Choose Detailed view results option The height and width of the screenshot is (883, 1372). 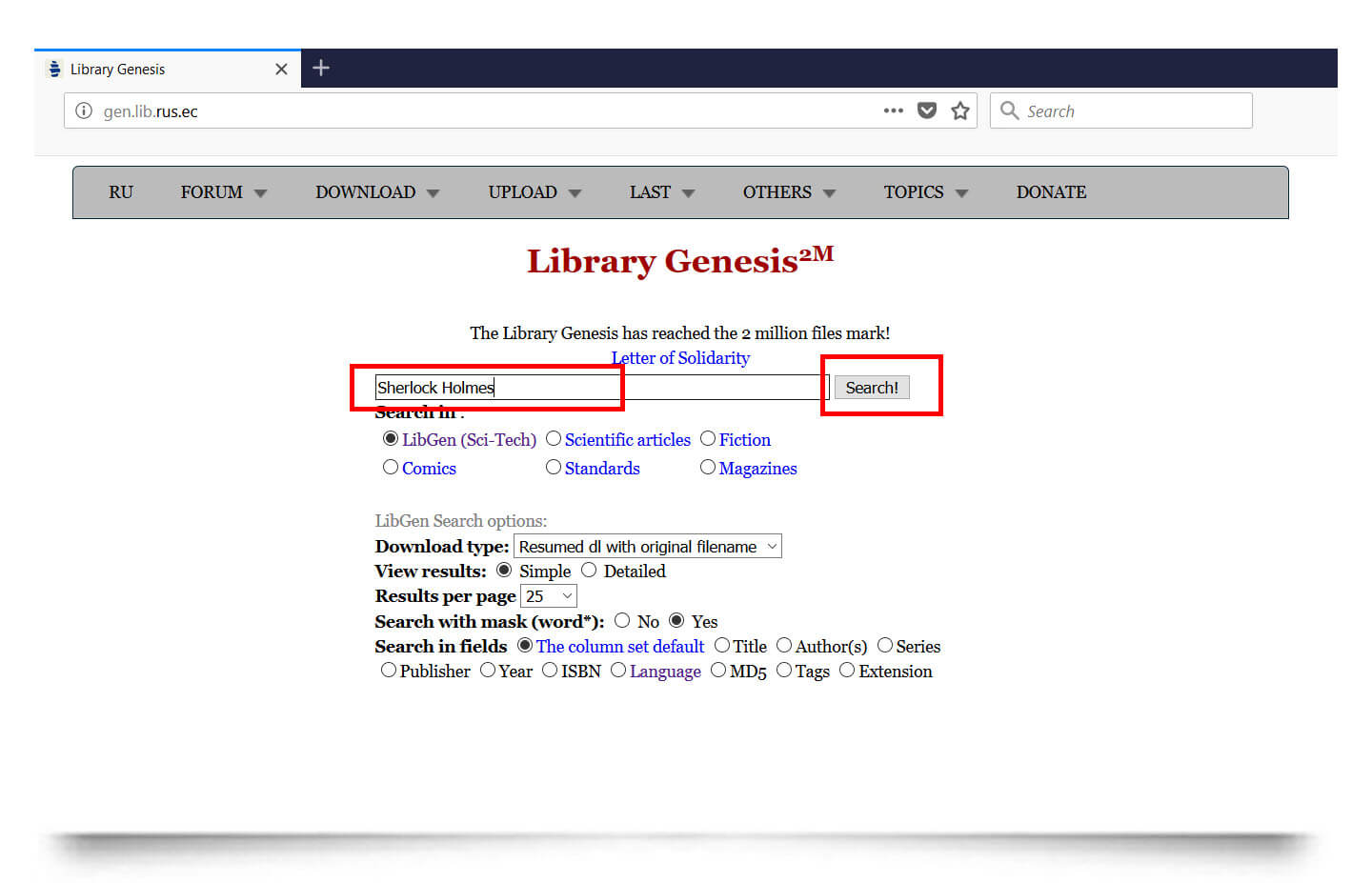[589, 571]
